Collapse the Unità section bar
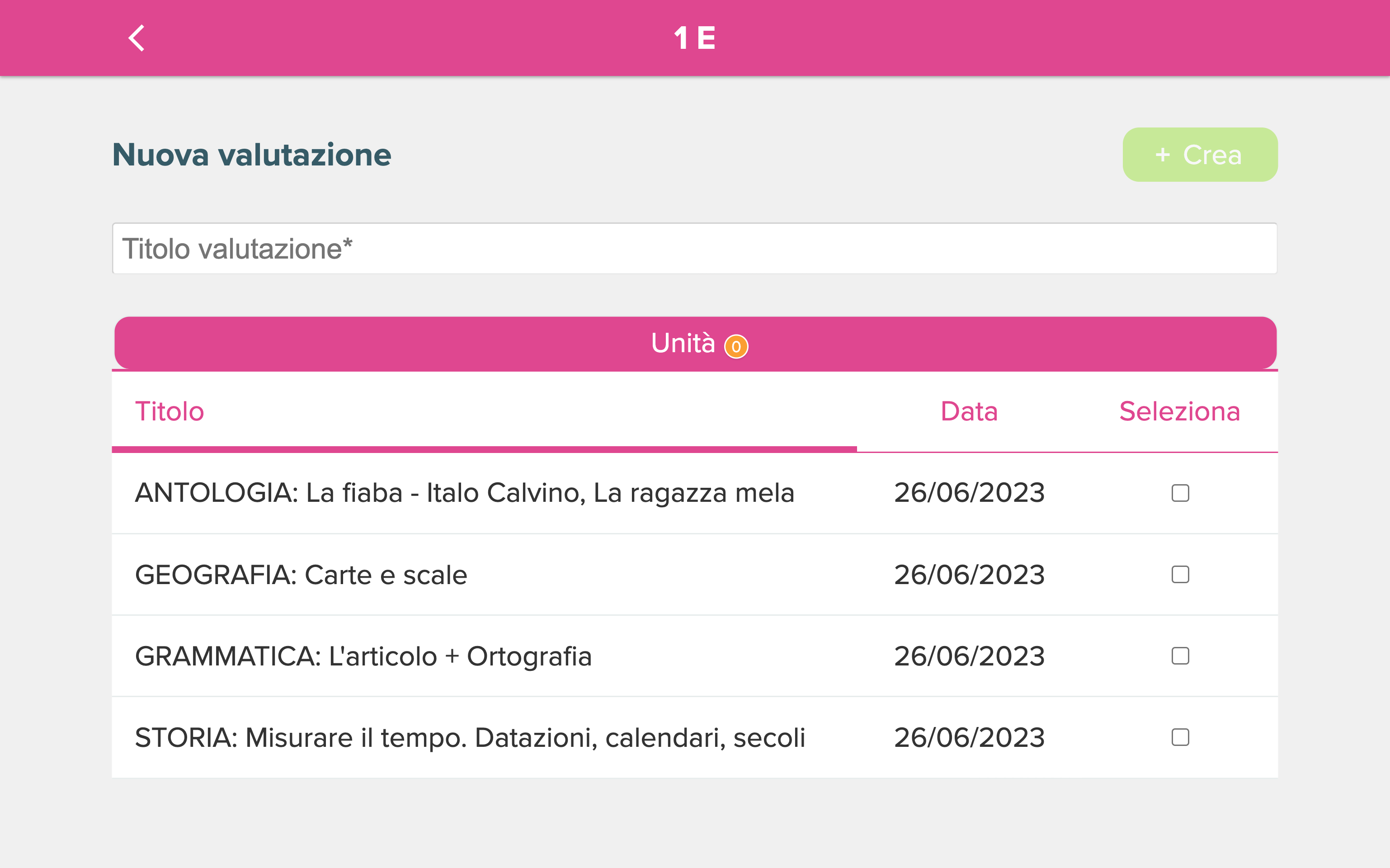The width and height of the screenshot is (1390, 868). [695, 343]
